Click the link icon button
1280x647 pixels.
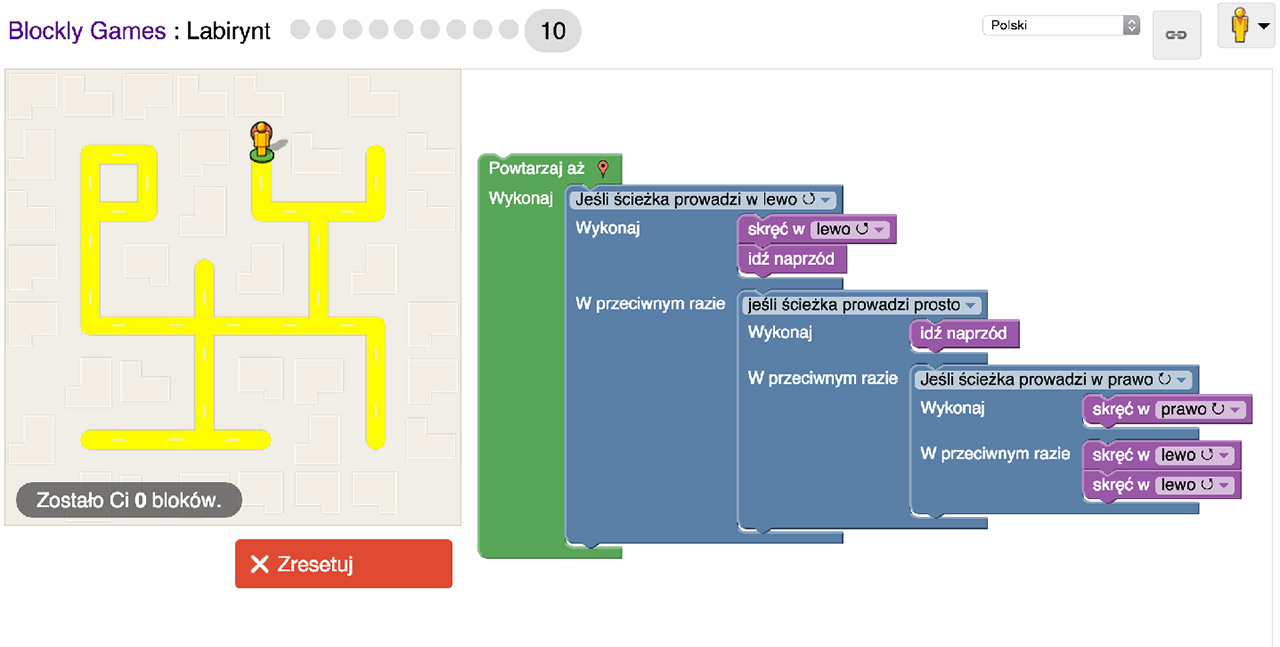click(1176, 35)
